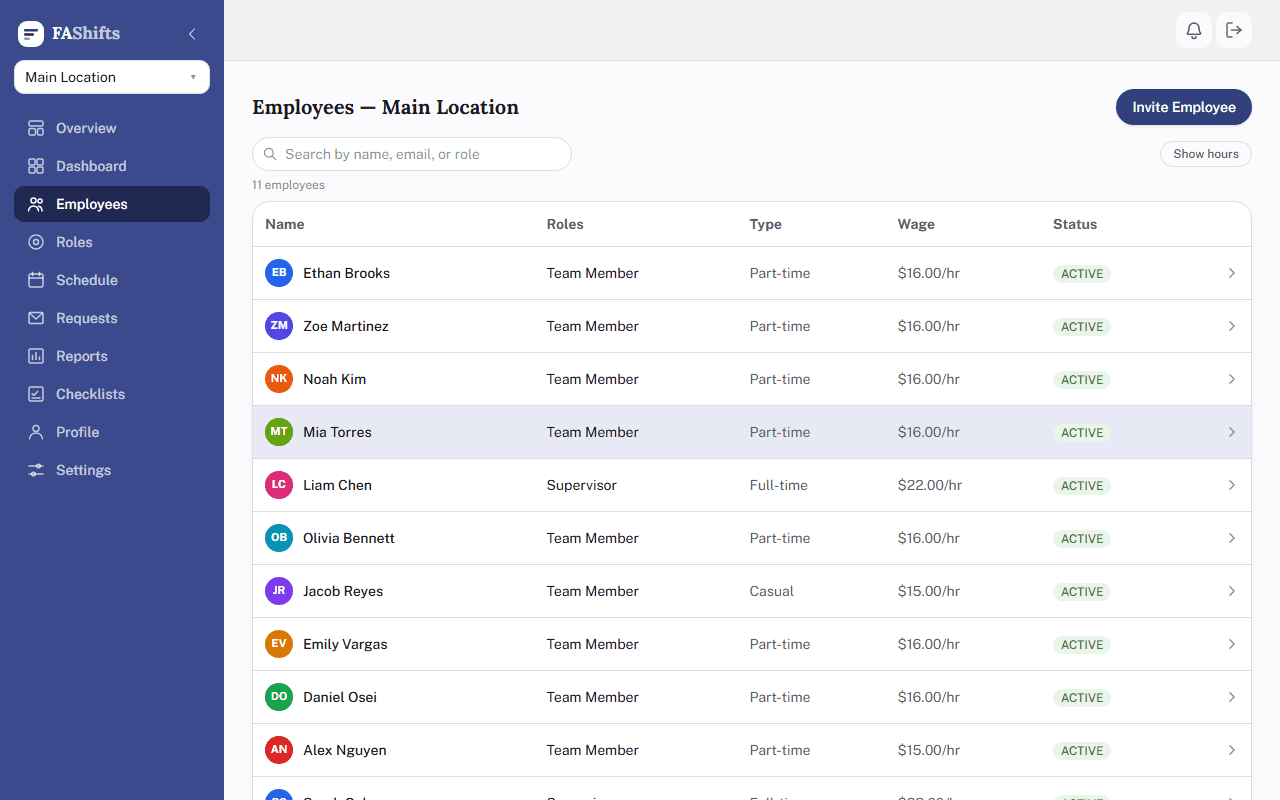Click the Invite Employee button

(x=1184, y=107)
